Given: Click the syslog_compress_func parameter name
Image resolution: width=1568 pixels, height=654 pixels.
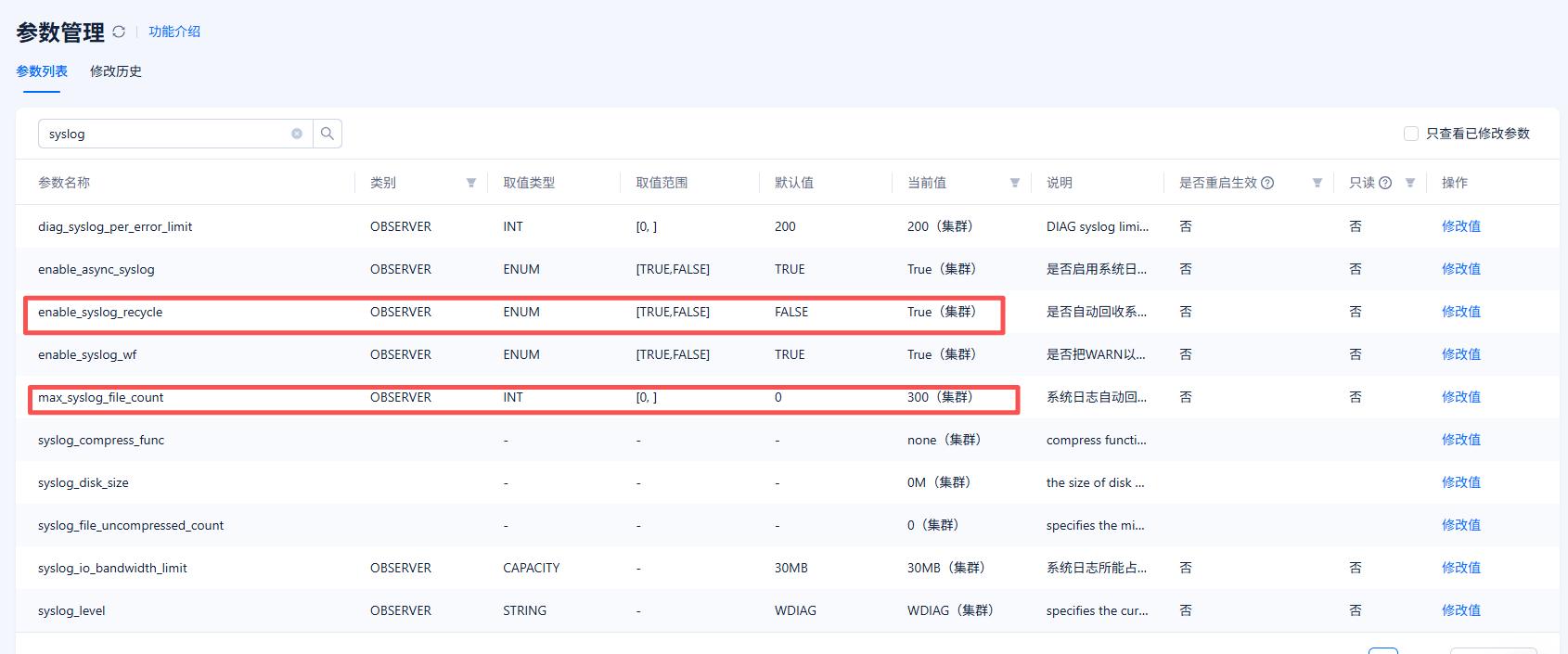Looking at the screenshot, I should point(101,440).
